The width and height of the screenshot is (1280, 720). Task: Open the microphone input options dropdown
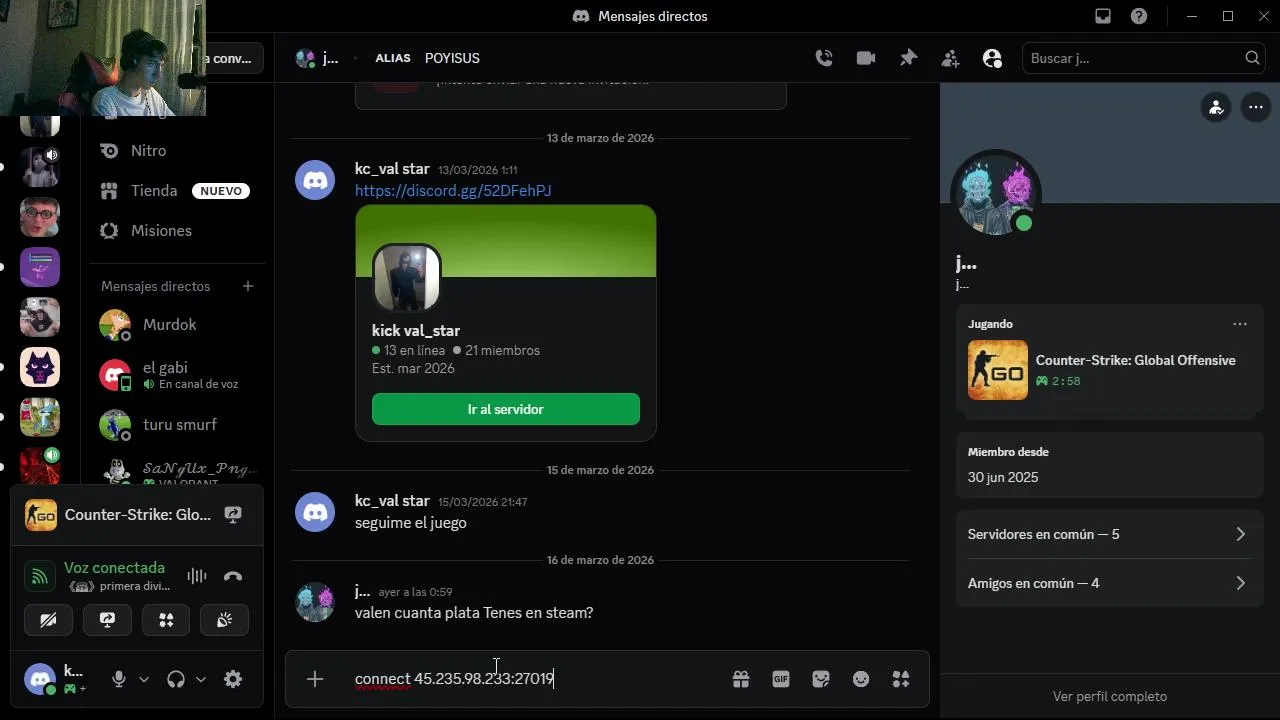tap(143, 679)
